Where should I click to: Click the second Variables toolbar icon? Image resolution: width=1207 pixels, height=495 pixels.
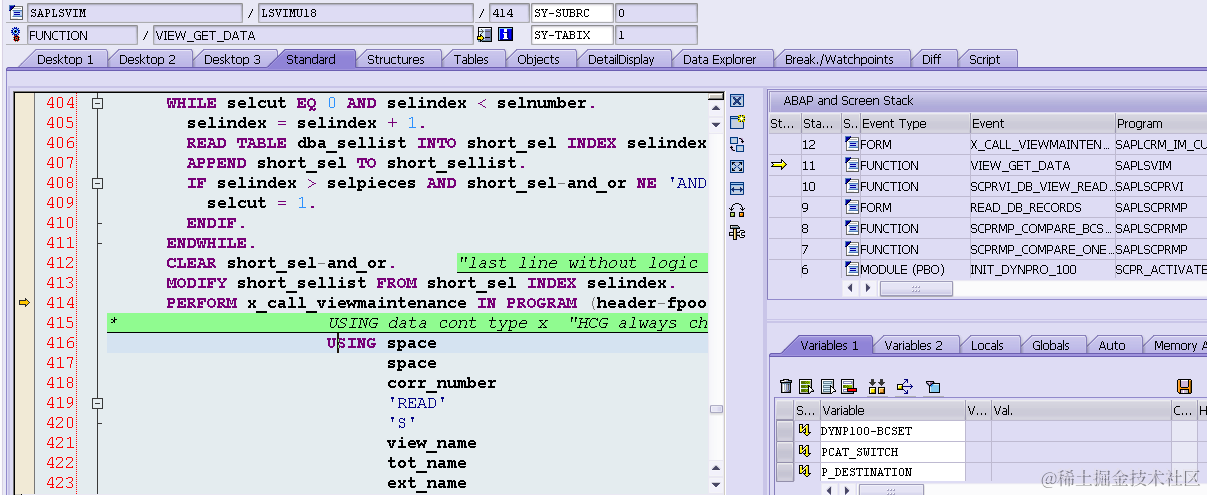click(807, 386)
